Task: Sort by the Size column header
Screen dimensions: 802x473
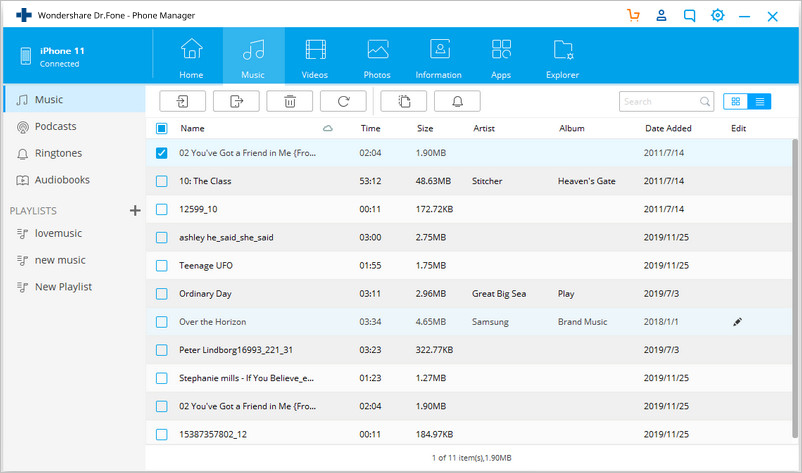Action: pyautogui.click(x=425, y=128)
